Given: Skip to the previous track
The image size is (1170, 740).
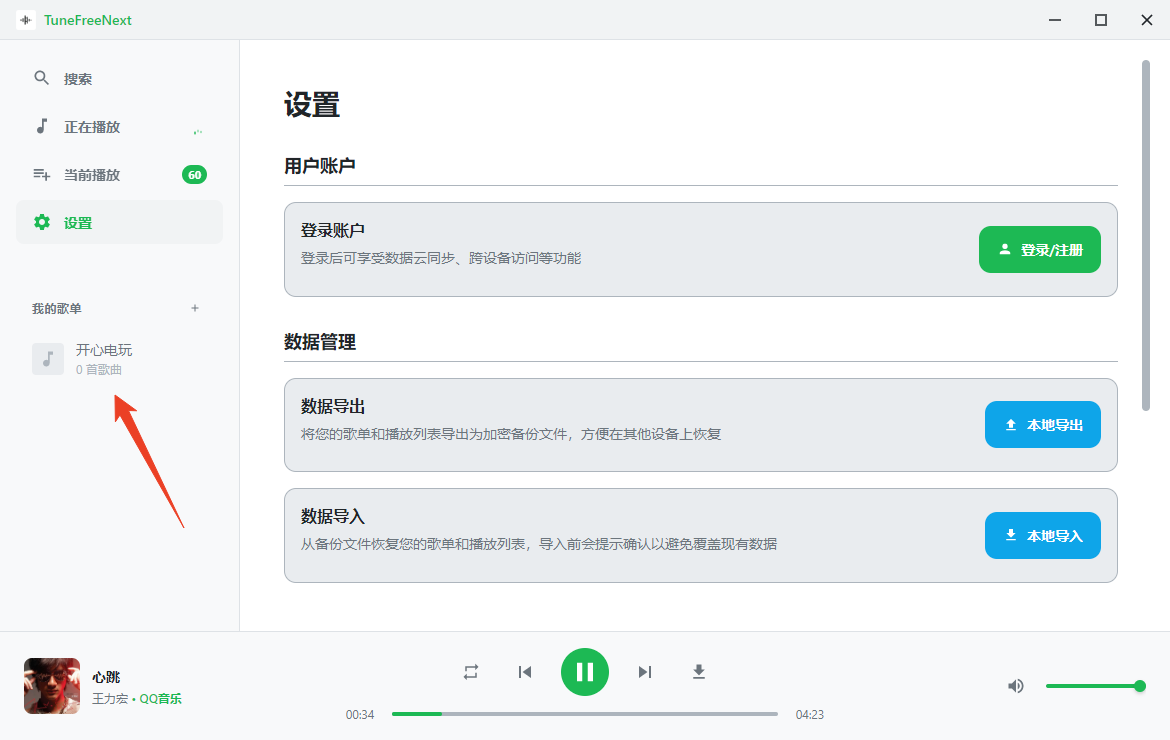Looking at the screenshot, I should point(525,672).
